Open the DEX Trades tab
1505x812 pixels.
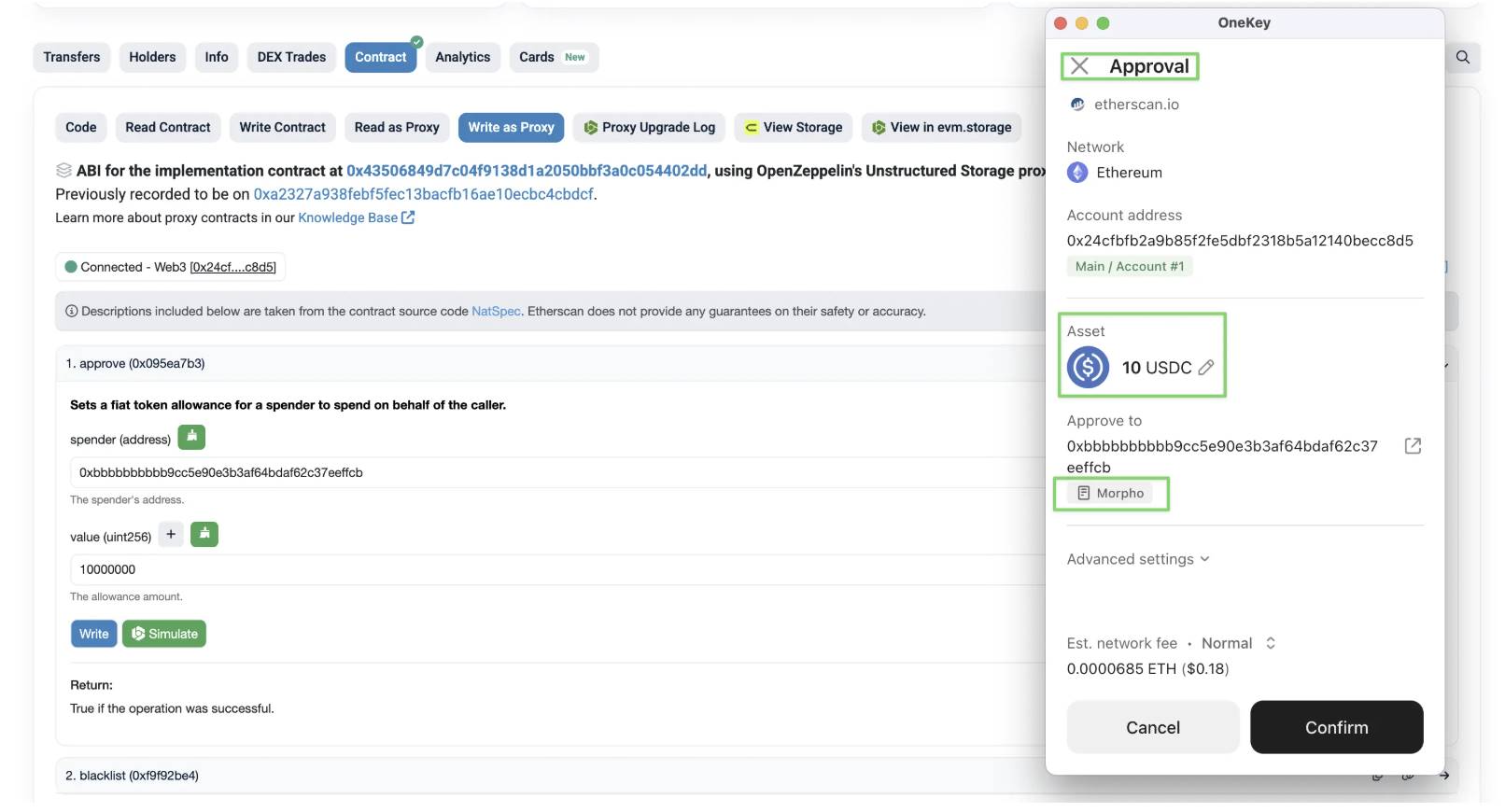coord(291,57)
